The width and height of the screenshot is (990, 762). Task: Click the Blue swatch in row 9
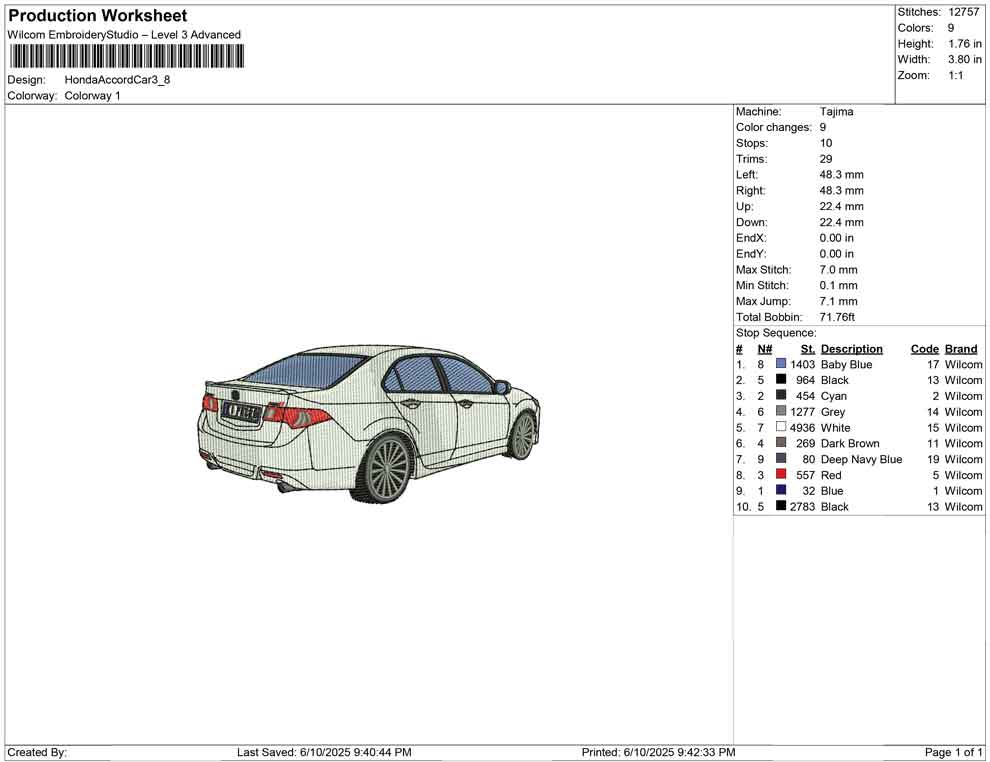click(x=781, y=491)
